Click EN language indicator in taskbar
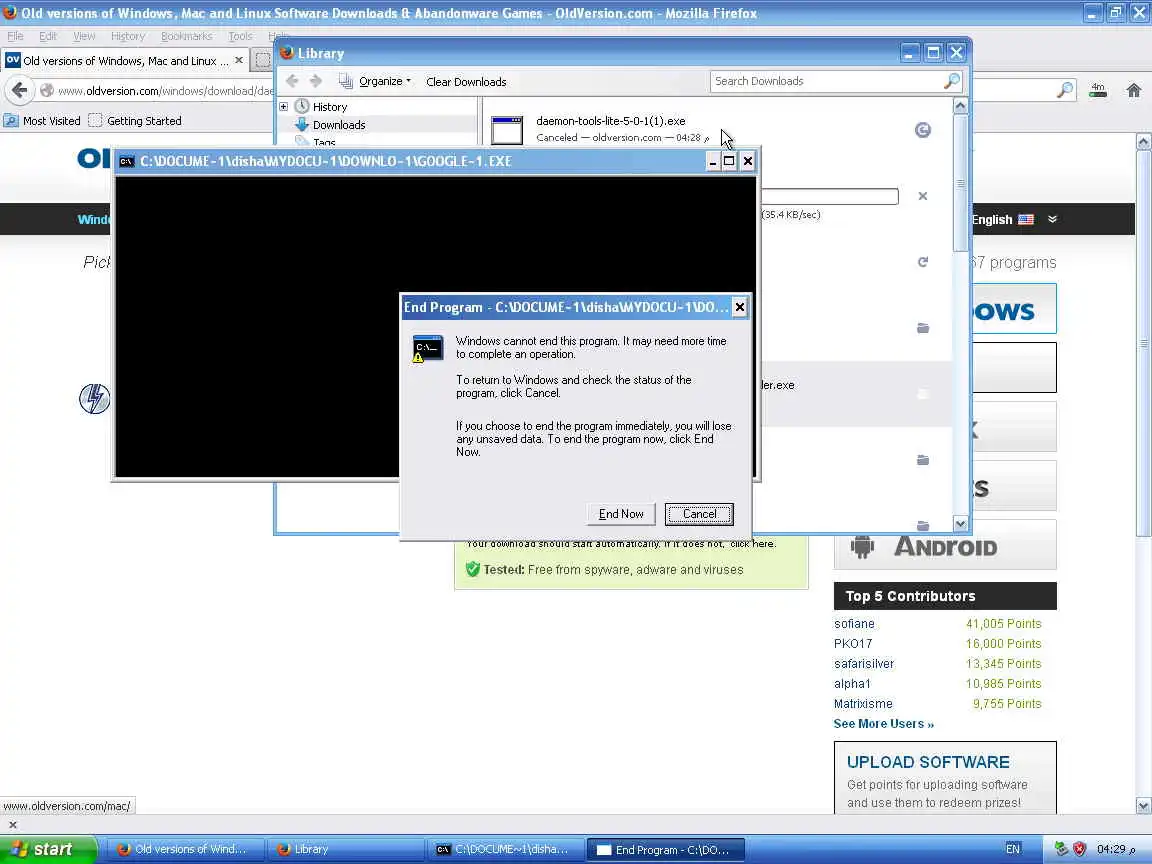This screenshot has height=864, width=1152. point(1012,849)
